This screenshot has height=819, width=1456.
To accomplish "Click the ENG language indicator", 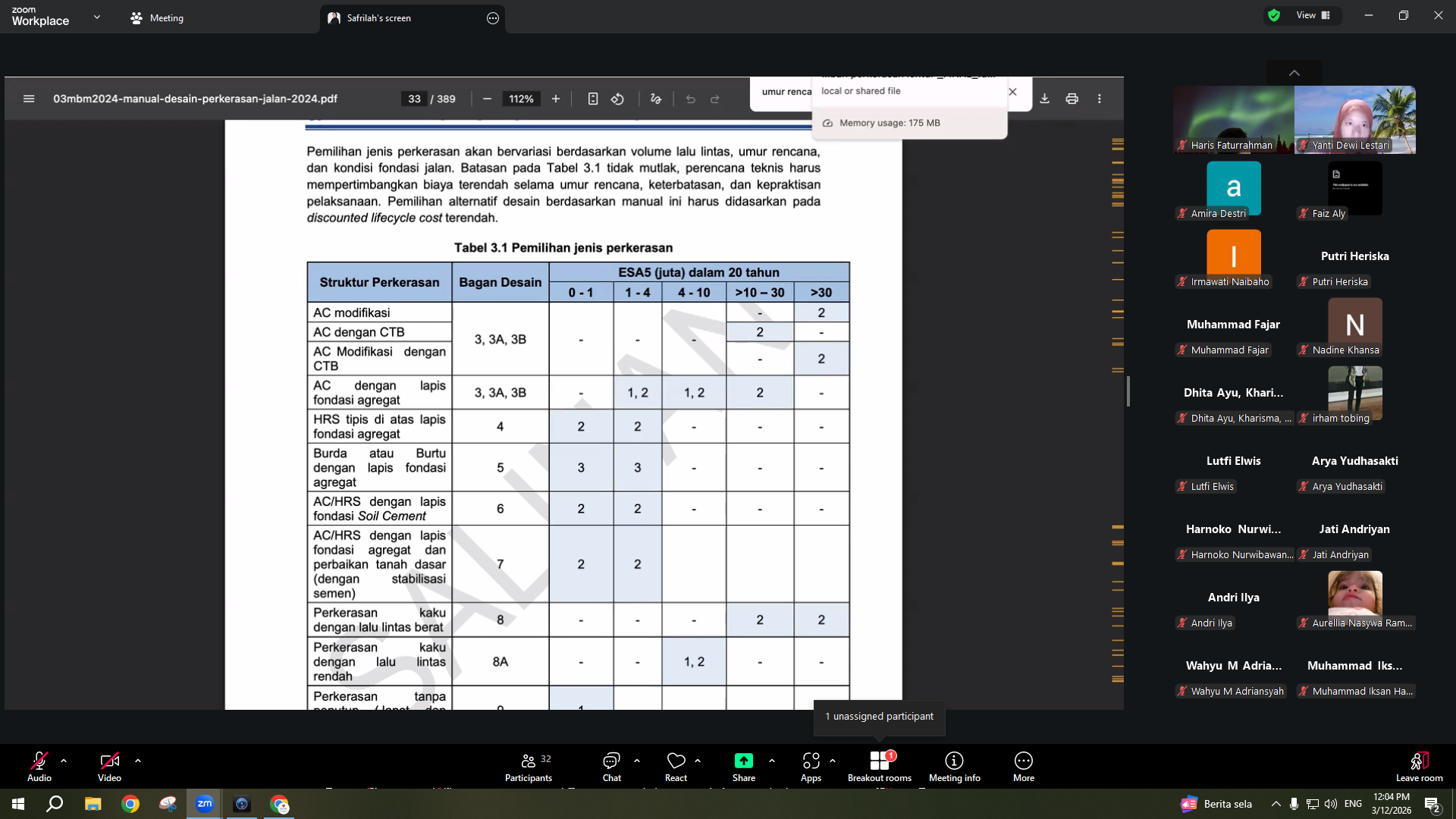I will click(1353, 804).
